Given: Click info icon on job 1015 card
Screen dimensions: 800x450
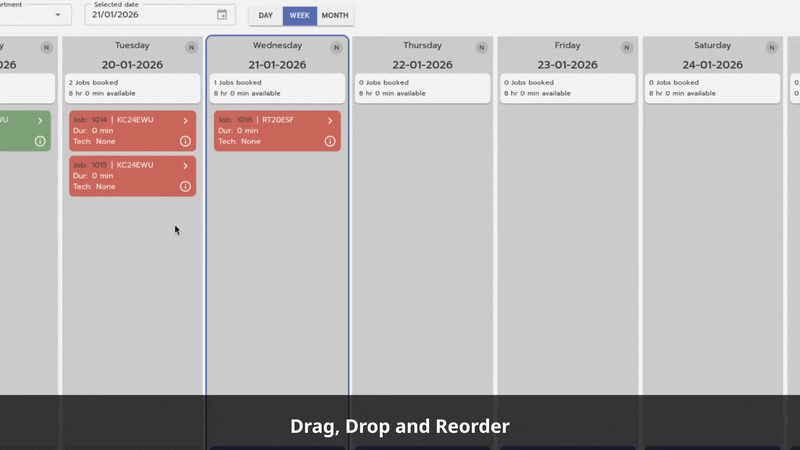Looking at the screenshot, I should [185, 187].
